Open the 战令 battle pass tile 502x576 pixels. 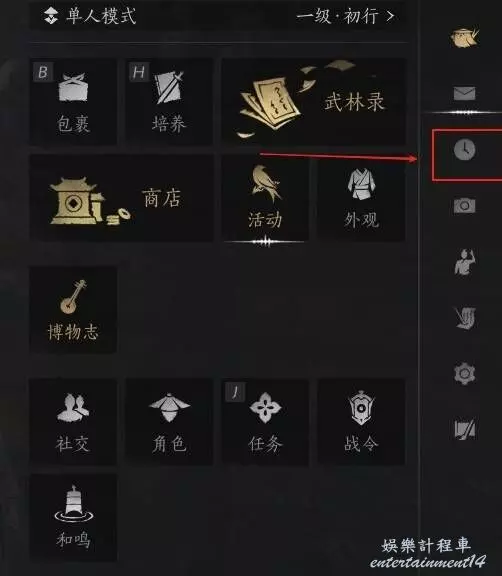361,422
